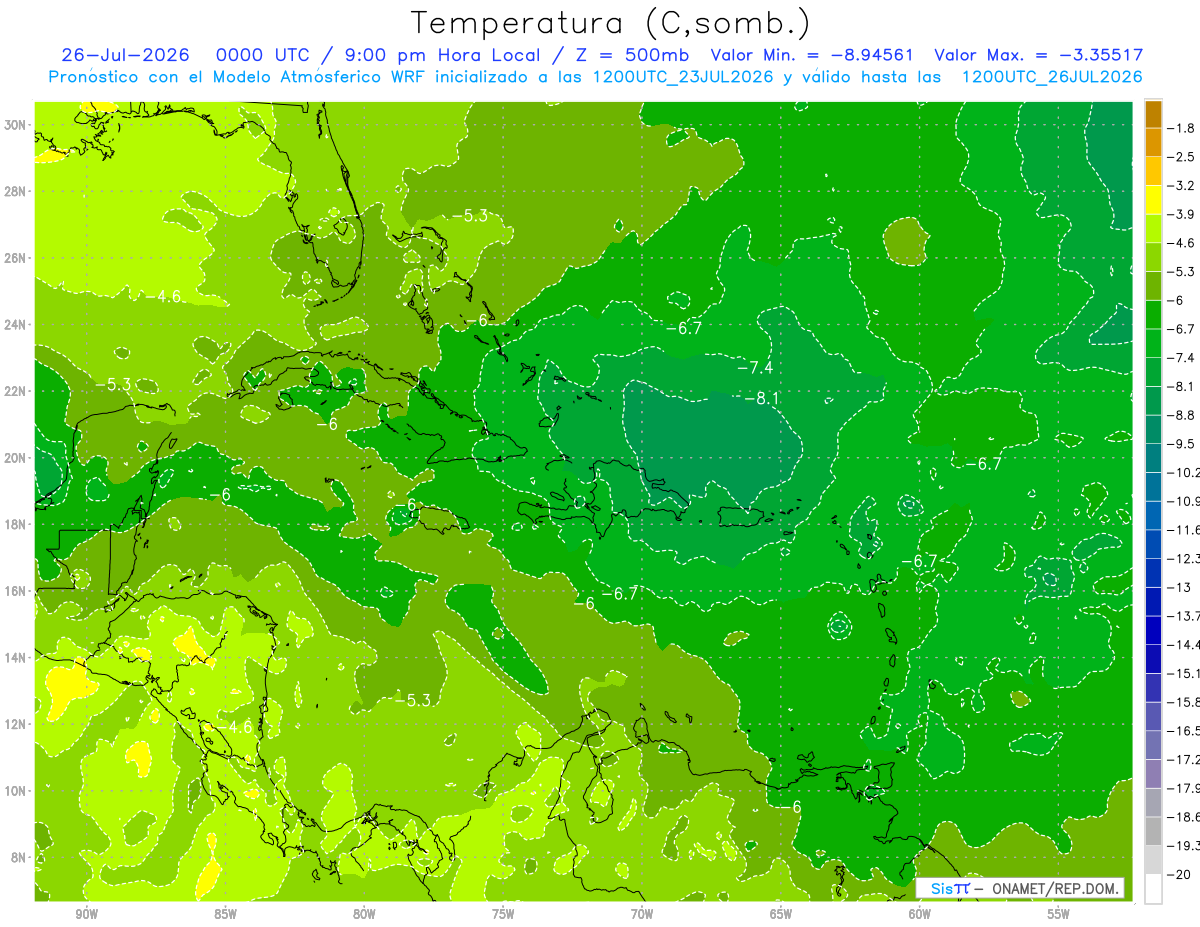Click the '65W' longitude axis label
1200x927 pixels.
click(781, 913)
